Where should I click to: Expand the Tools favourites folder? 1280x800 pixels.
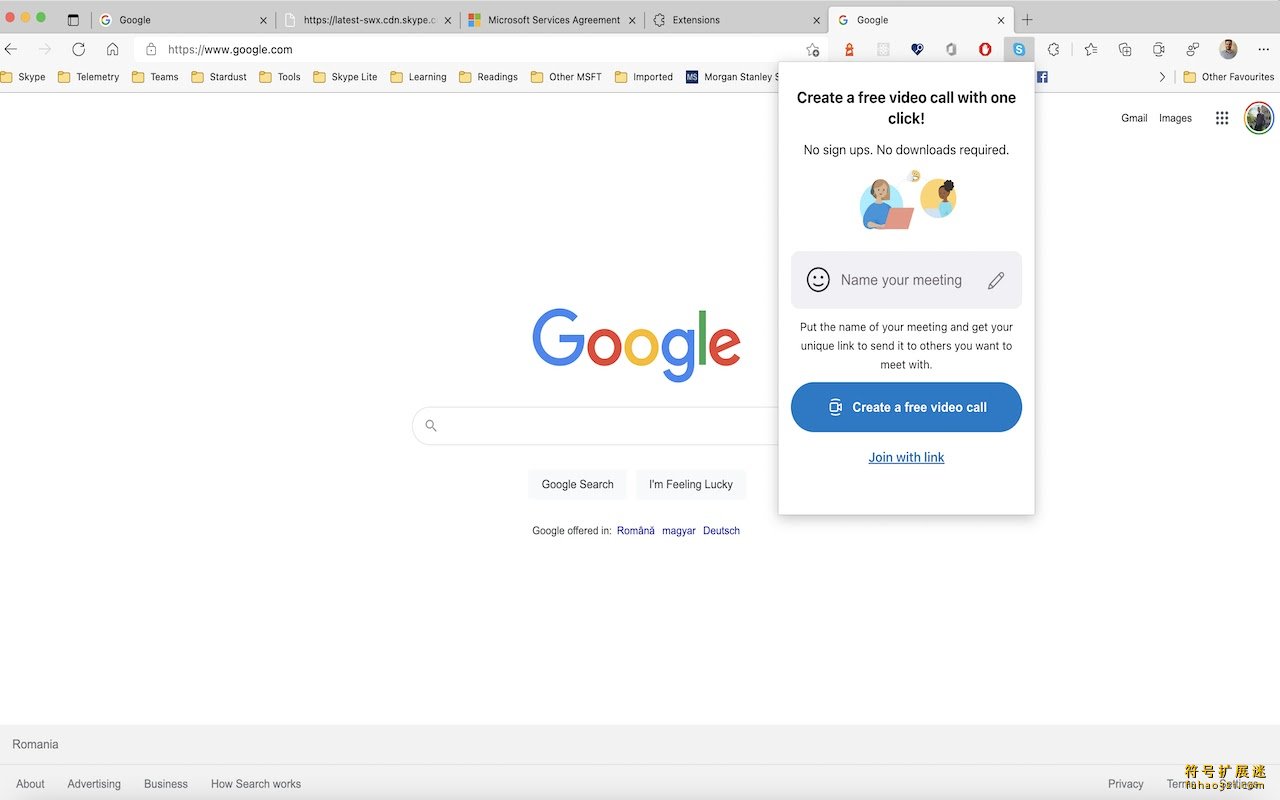pos(280,77)
